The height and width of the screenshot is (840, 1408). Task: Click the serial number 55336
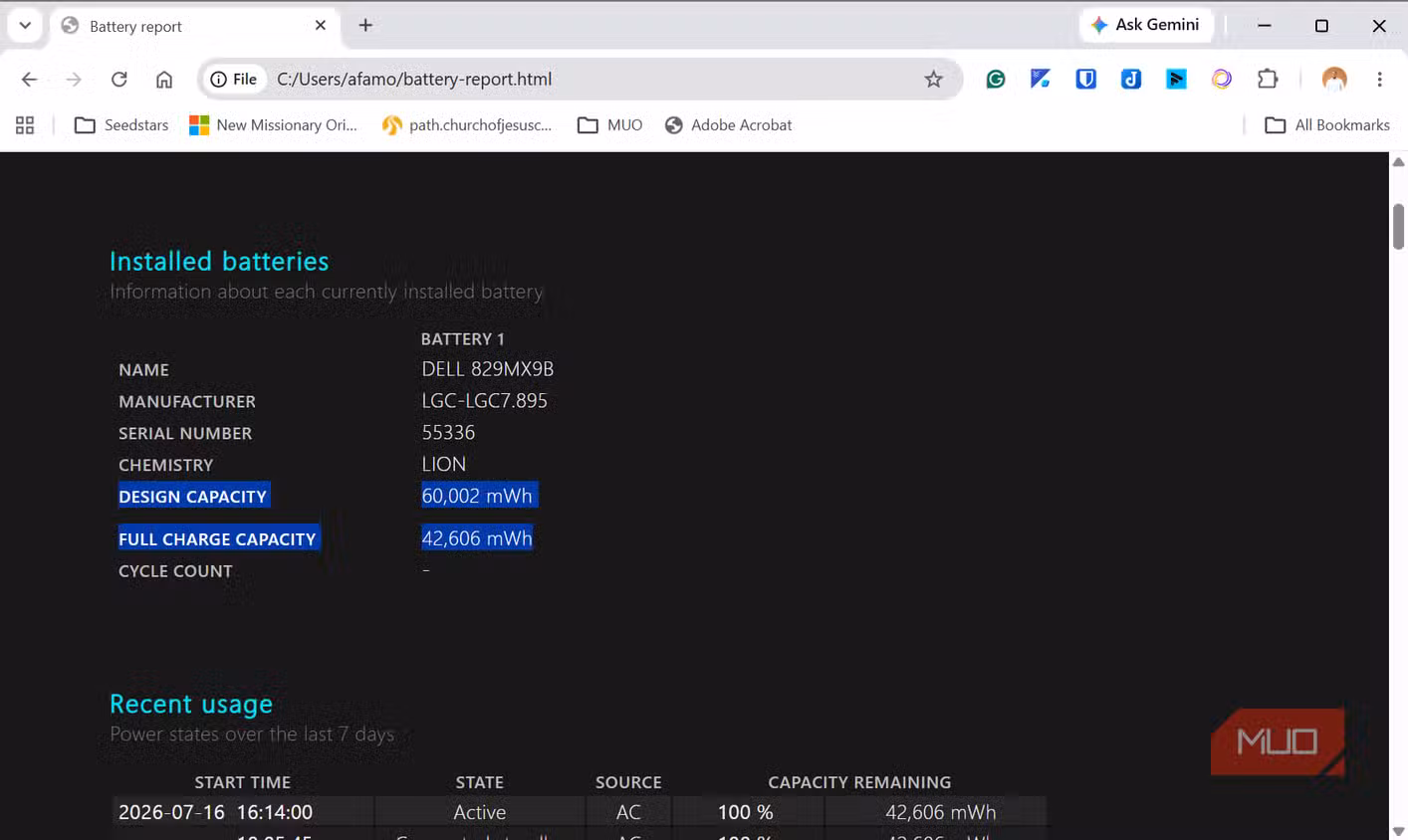448,433
